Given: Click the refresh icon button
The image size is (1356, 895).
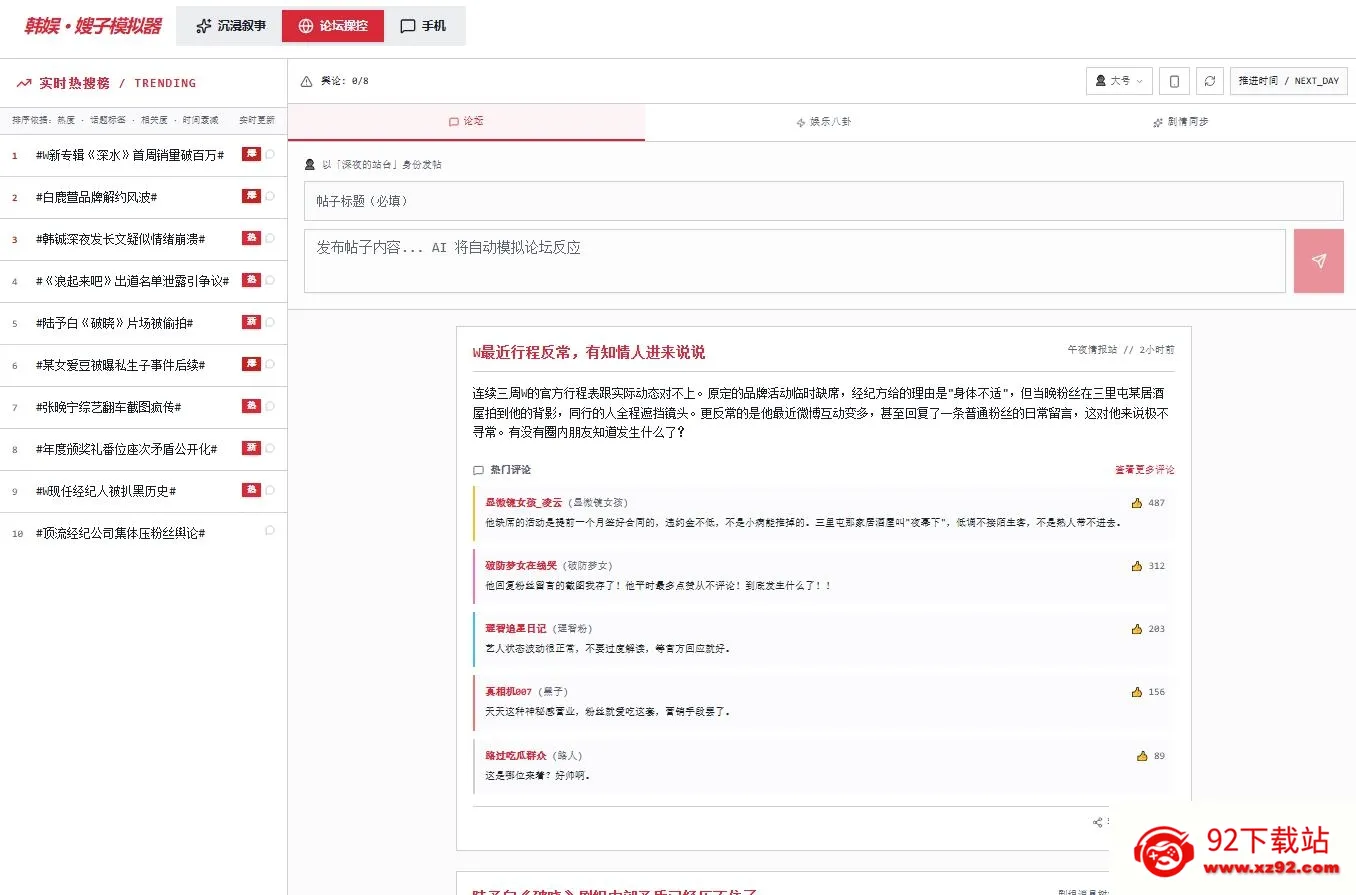Looking at the screenshot, I should (x=1210, y=81).
